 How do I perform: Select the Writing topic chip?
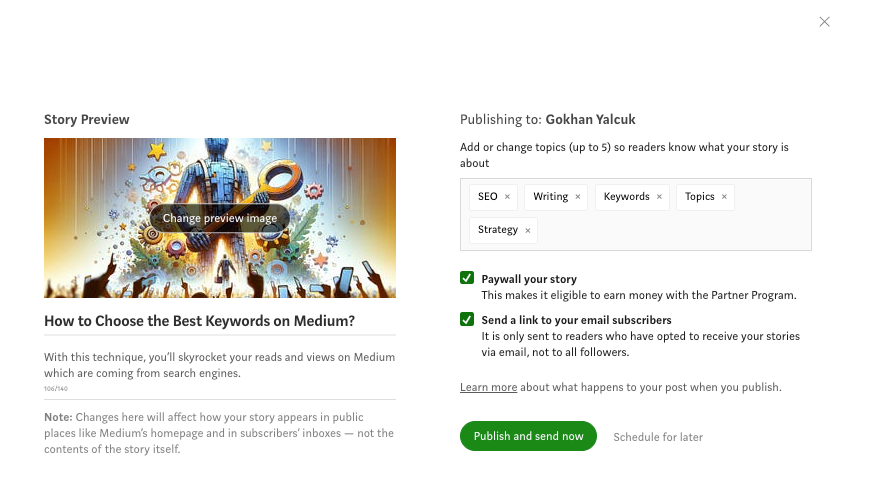click(x=550, y=197)
